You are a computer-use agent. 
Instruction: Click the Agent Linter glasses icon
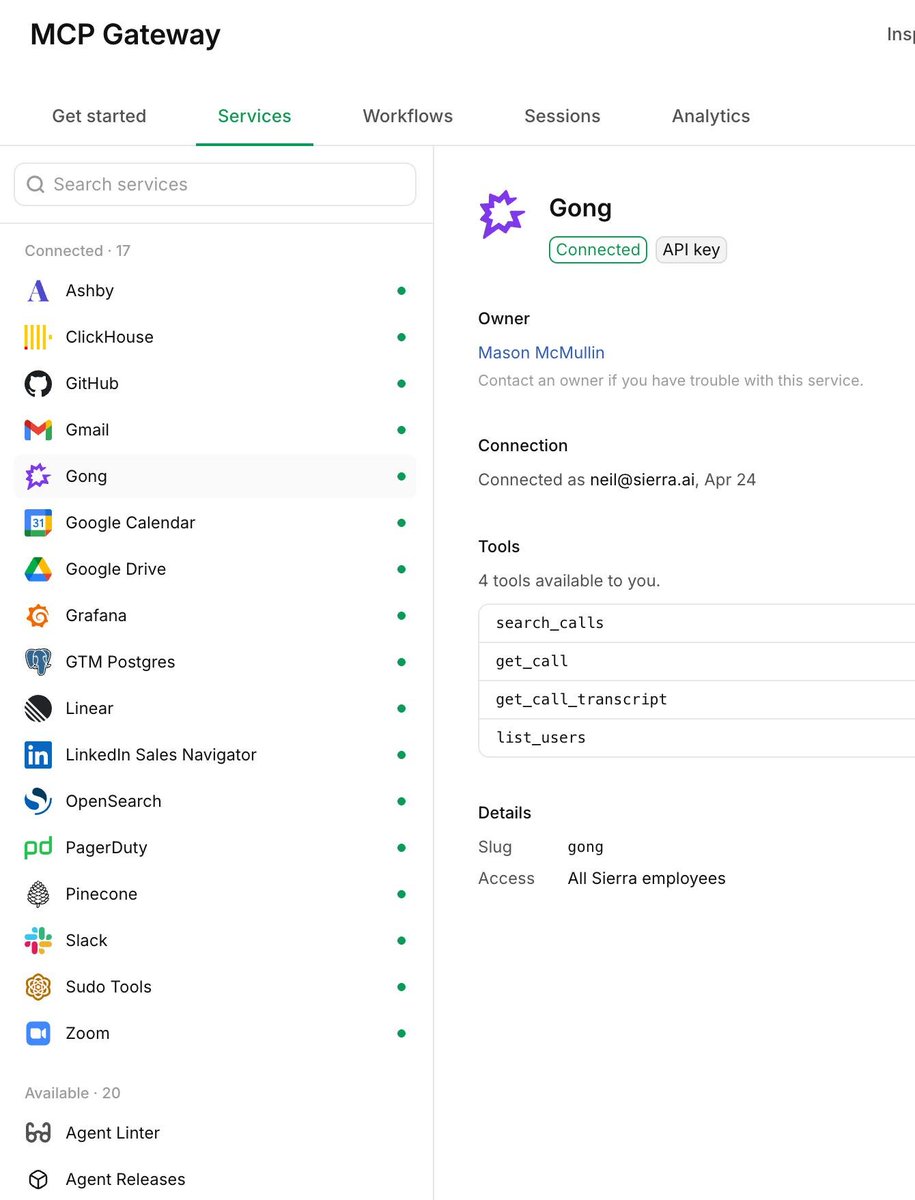click(38, 1133)
